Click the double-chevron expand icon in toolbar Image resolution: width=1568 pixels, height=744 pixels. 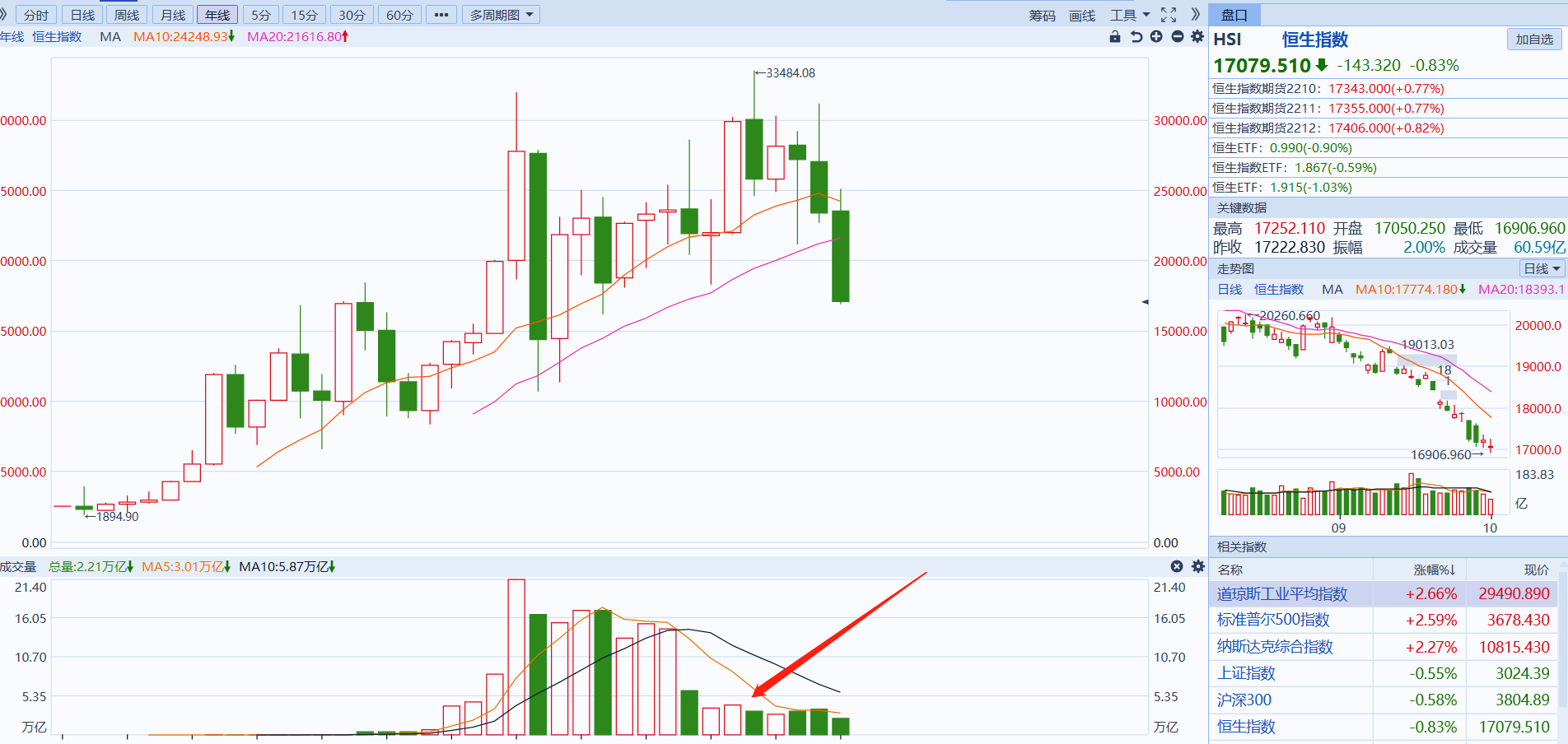(1195, 15)
